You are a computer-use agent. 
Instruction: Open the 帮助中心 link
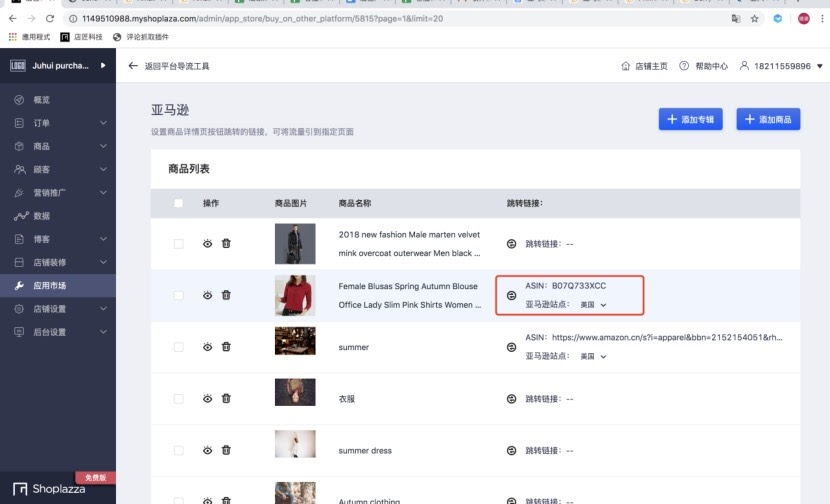click(x=711, y=66)
